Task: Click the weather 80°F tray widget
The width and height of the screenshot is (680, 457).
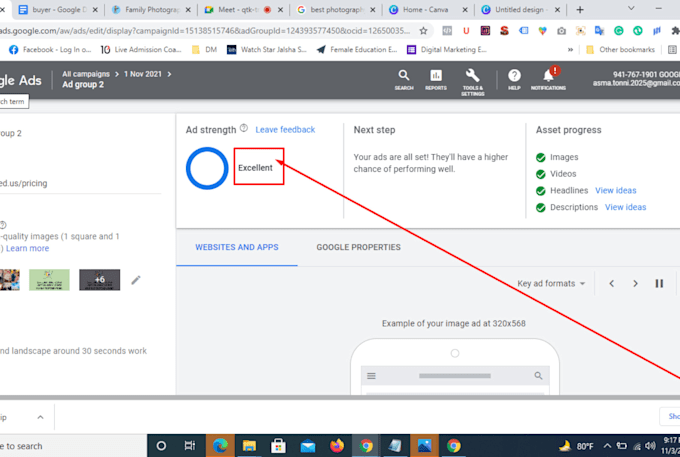Action: (576, 446)
